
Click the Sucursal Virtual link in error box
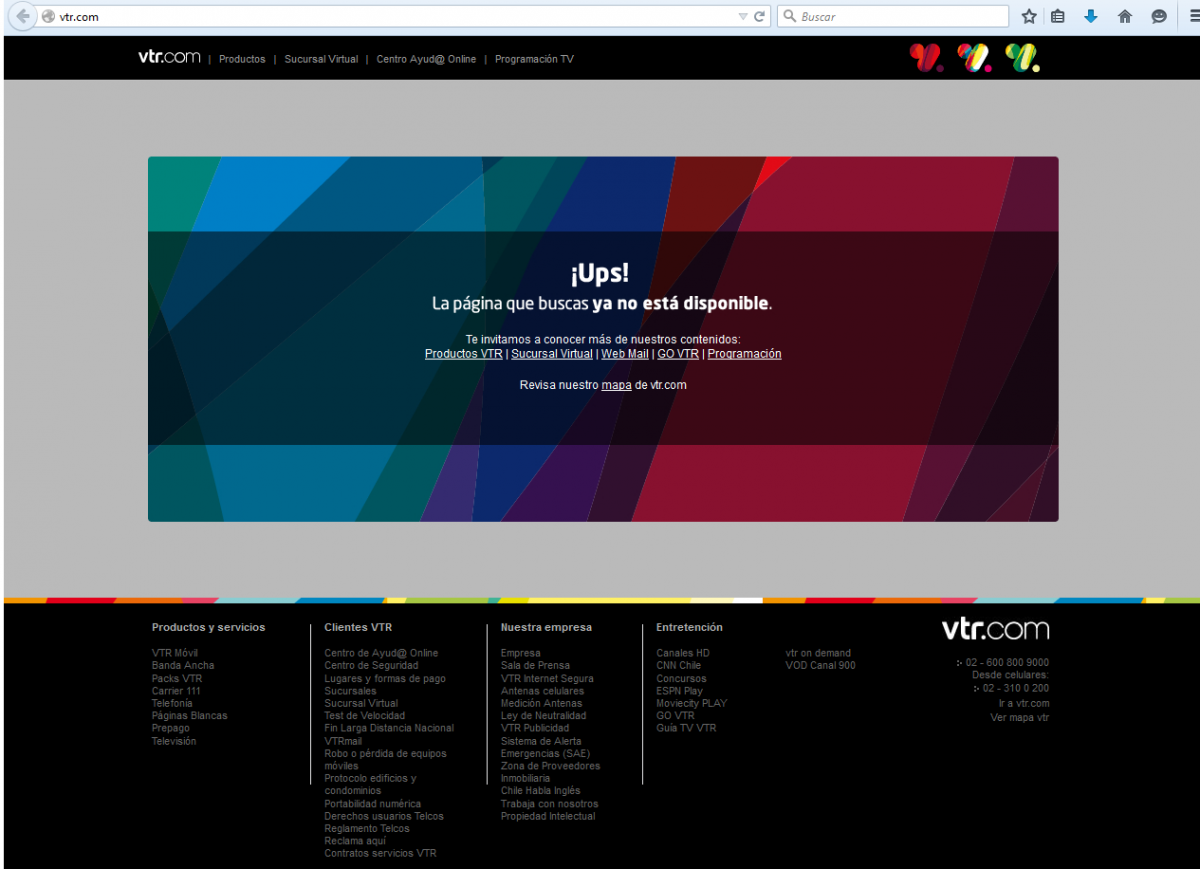[x=552, y=354]
